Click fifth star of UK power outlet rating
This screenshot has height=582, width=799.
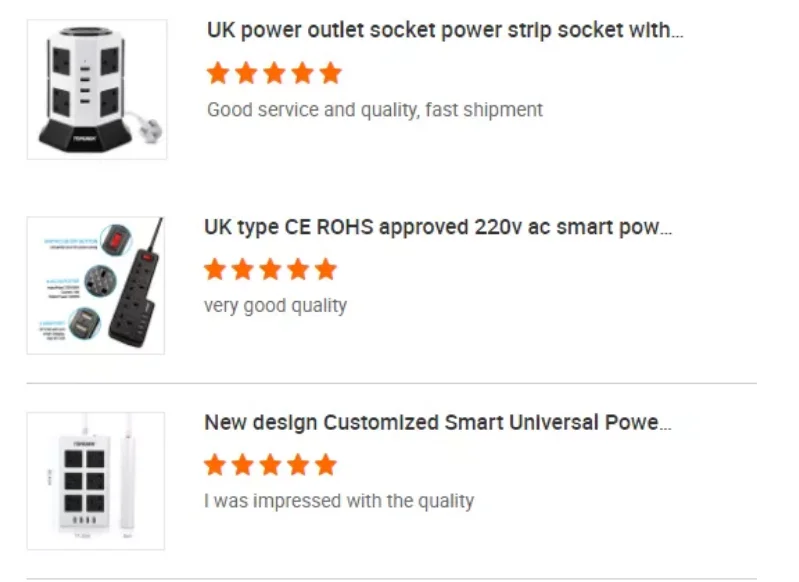point(330,73)
